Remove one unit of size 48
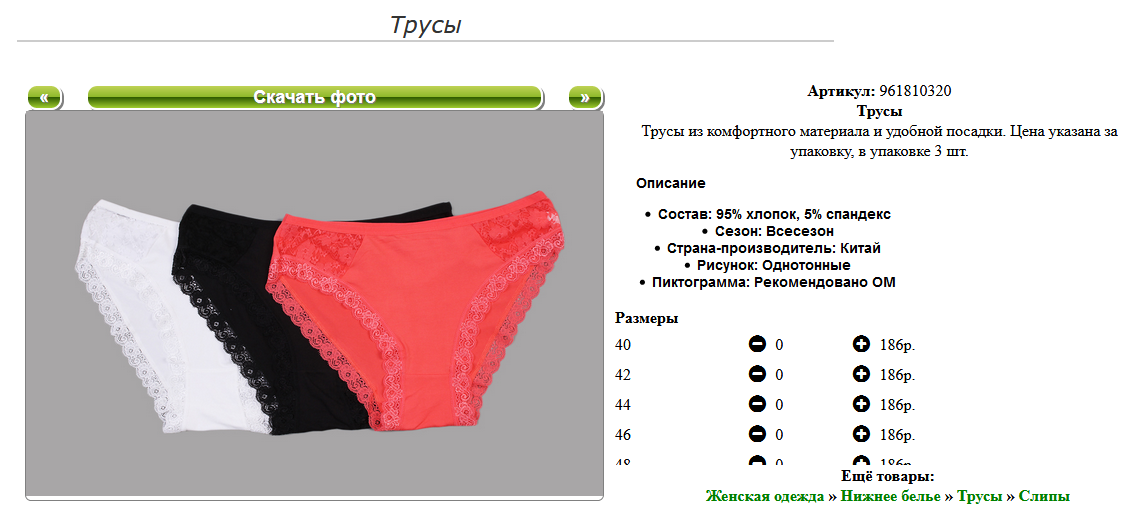This screenshot has width=1142, height=511. click(x=757, y=461)
